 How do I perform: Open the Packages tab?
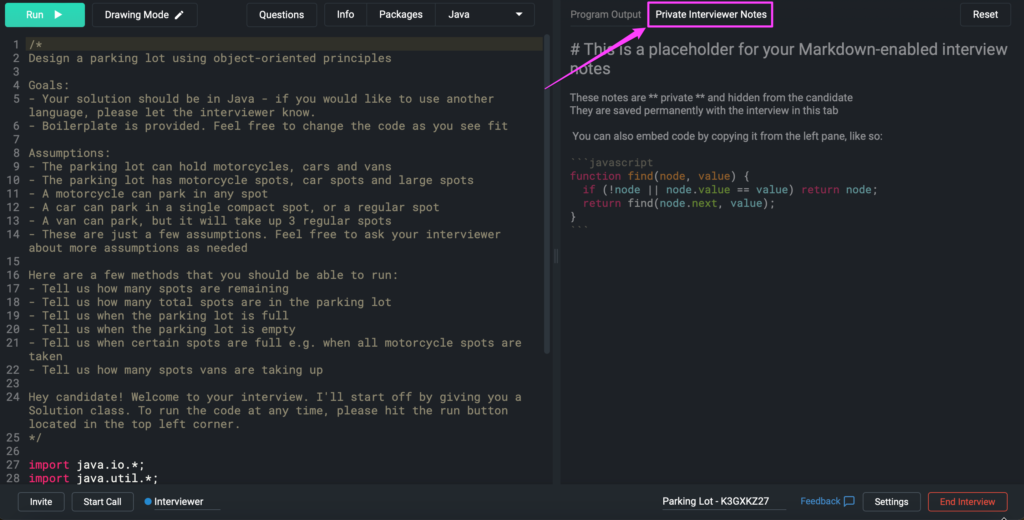pyautogui.click(x=401, y=14)
